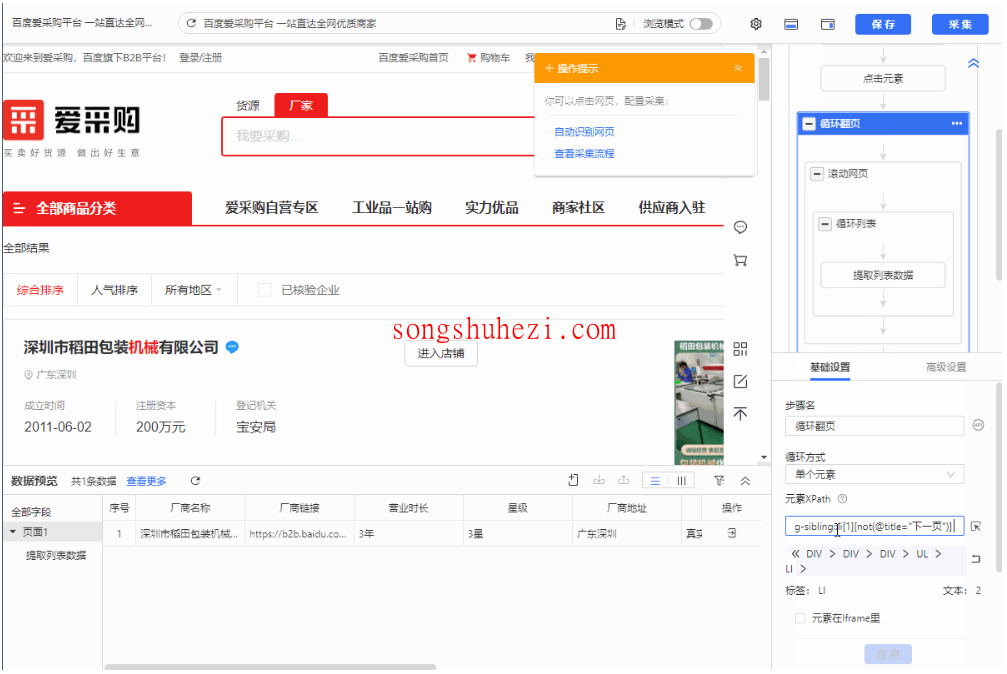The image size is (1007, 674).
Task: Open the 循环翻页 step three-dot menu
Action: point(957,123)
